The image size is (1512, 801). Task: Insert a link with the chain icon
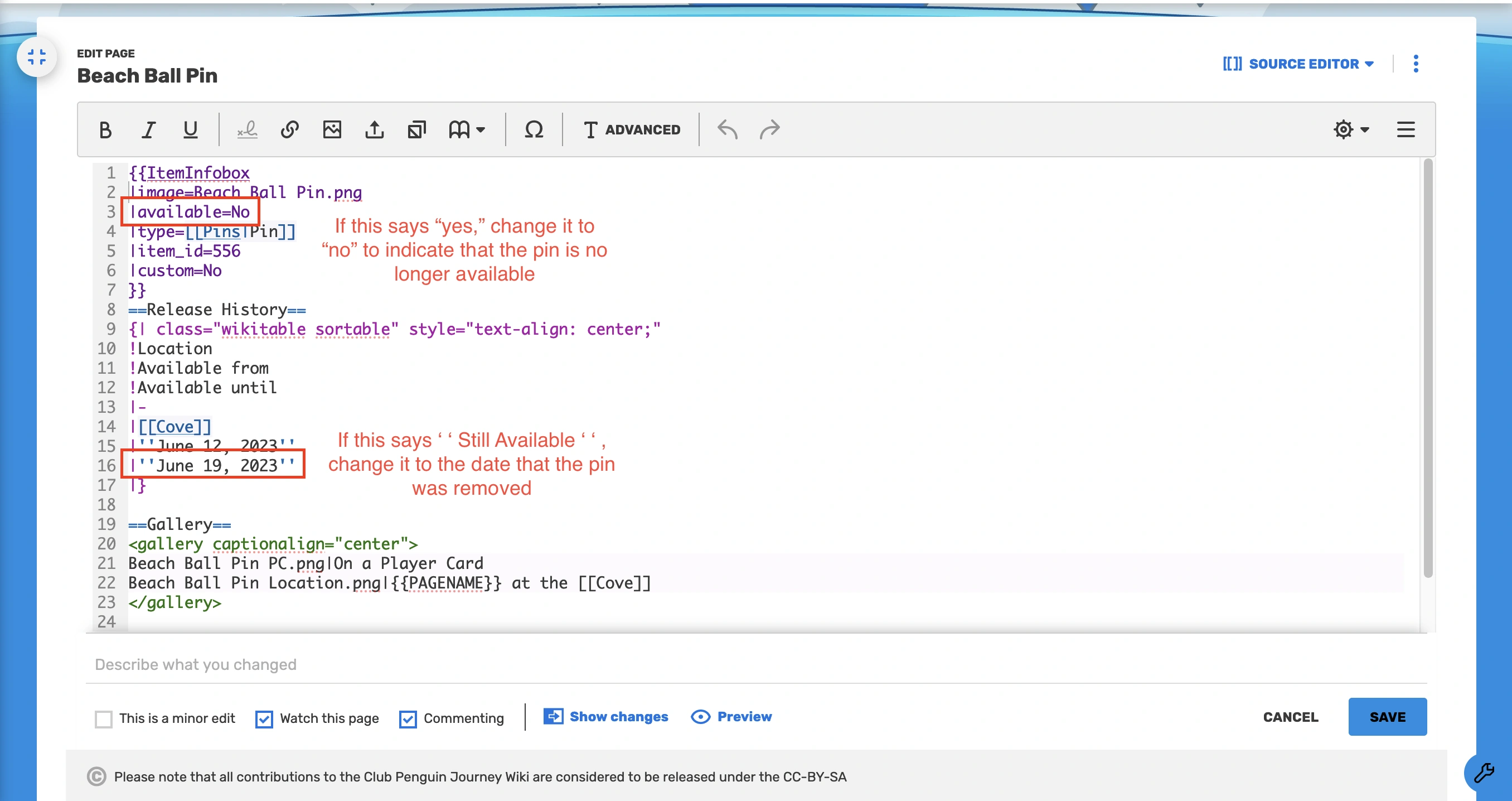point(289,129)
